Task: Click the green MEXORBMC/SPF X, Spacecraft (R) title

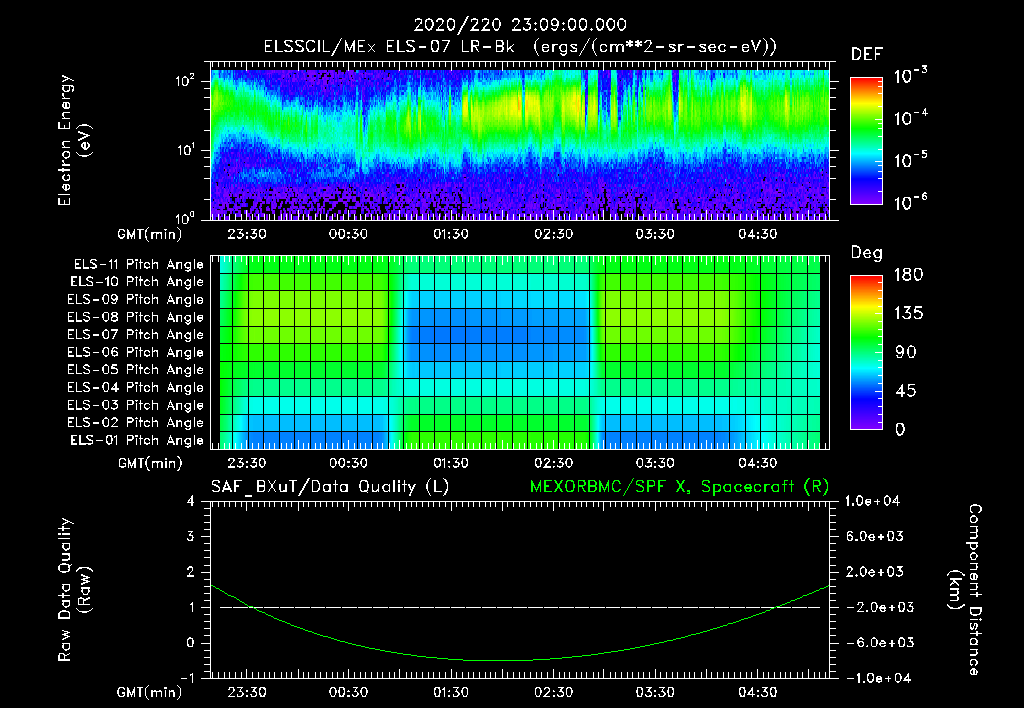Action: pos(679,487)
